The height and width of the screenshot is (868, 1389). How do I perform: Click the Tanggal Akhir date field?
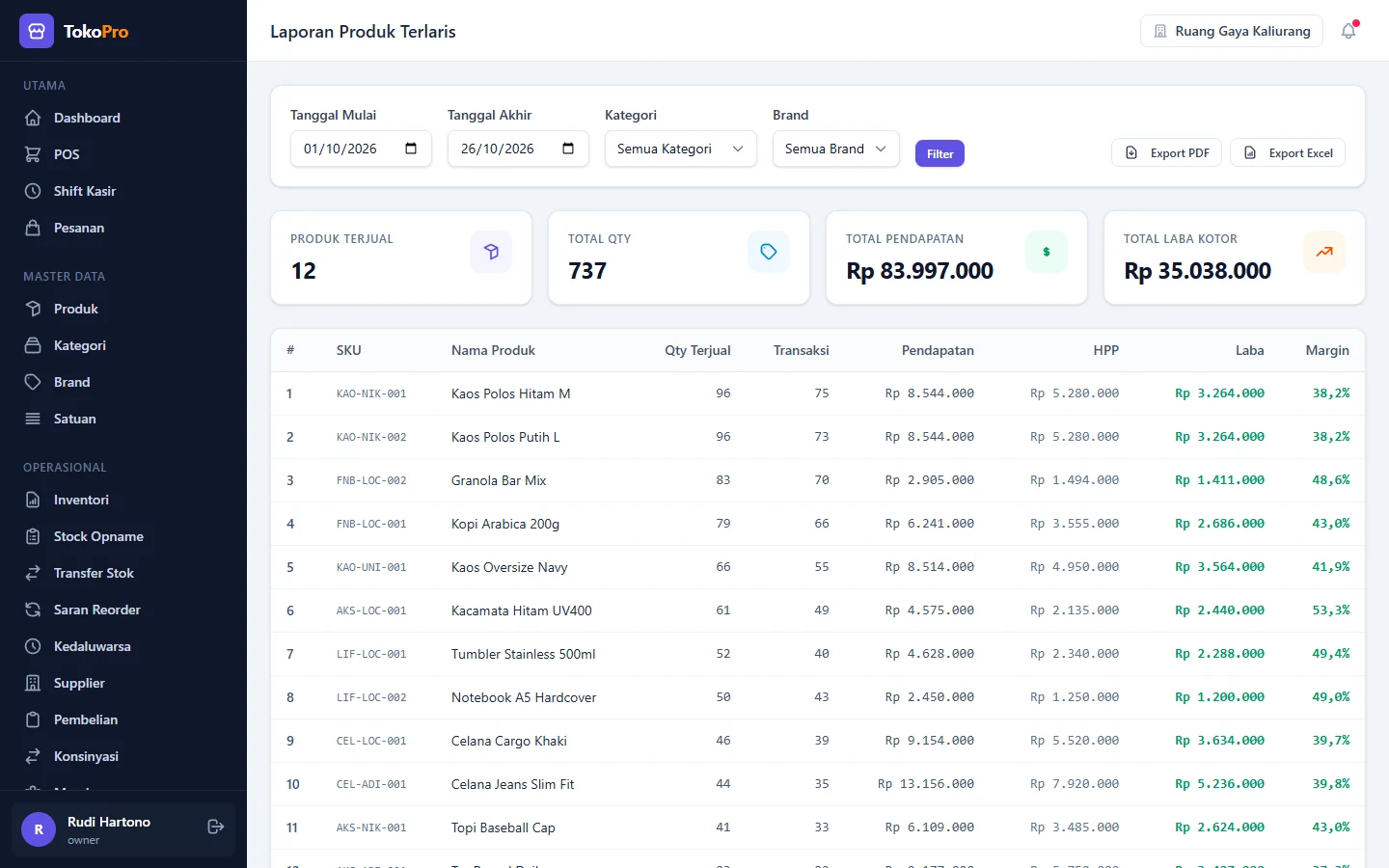(518, 149)
